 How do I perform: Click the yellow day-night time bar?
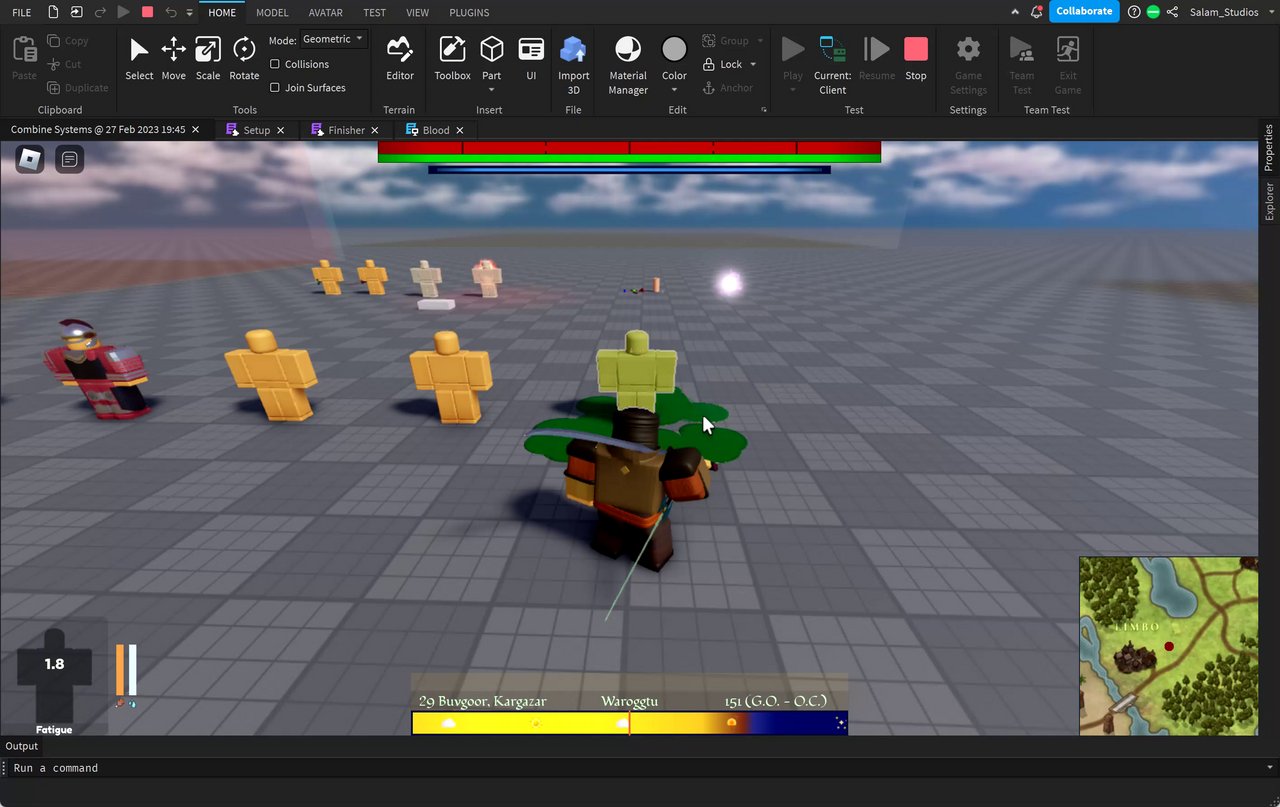(x=630, y=723)
